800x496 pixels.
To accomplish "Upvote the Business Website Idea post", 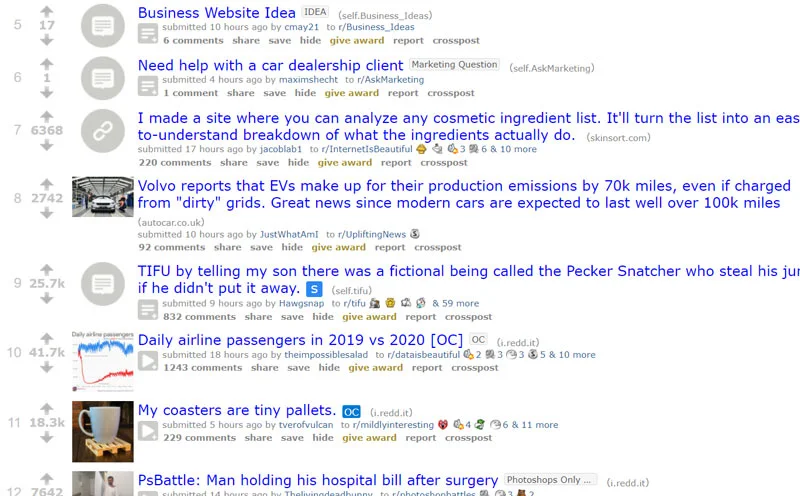I will tap(46, 11).
